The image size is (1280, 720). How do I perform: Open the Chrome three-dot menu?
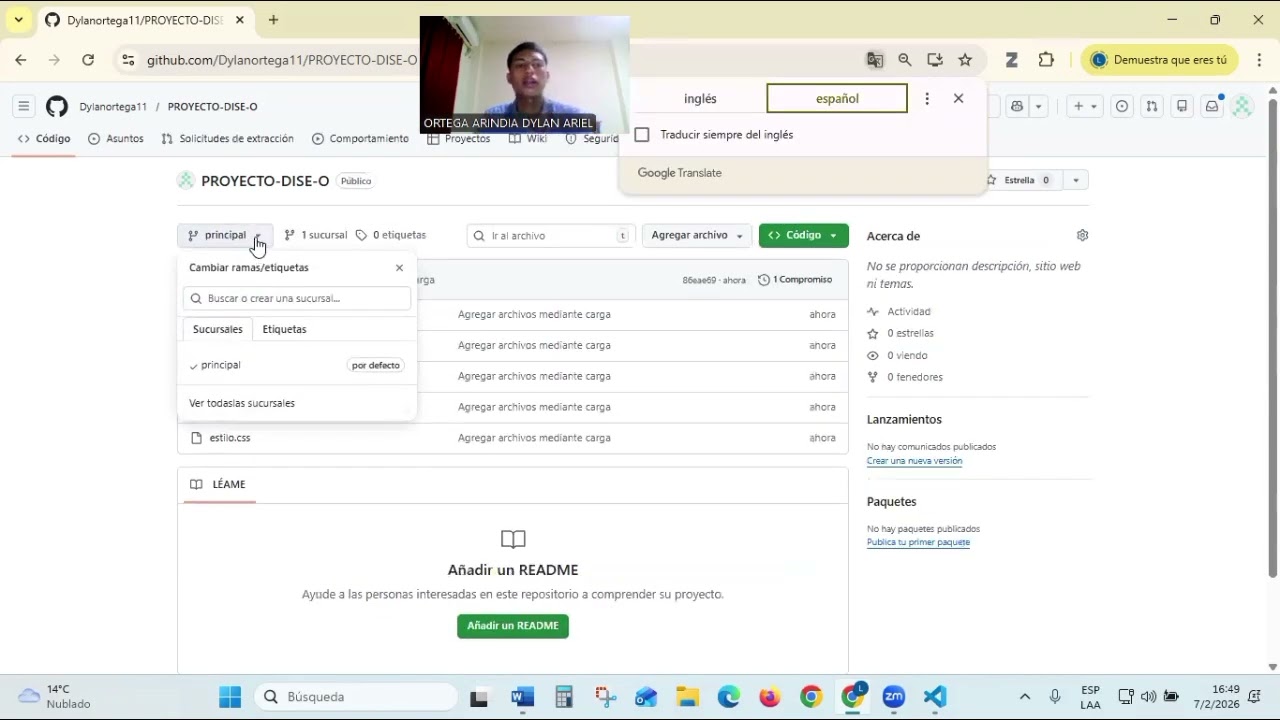1259,60
